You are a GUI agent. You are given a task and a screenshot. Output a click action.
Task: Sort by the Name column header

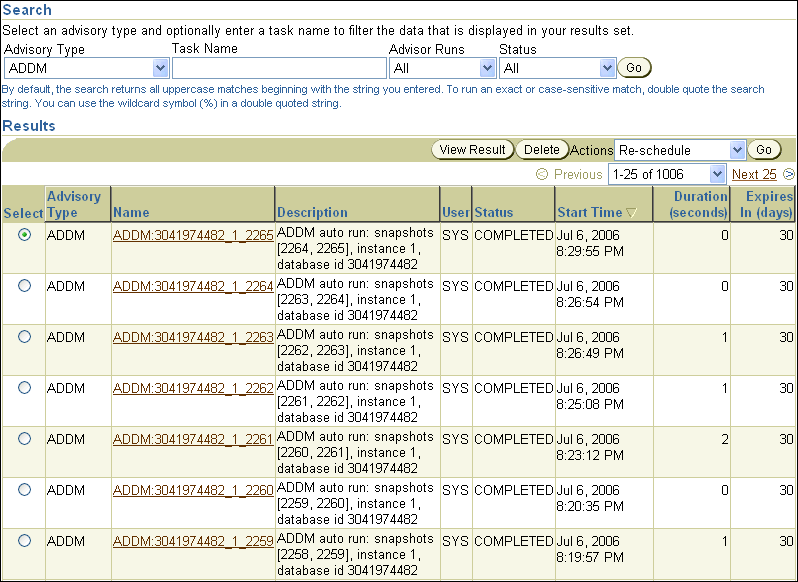pos(131,212)
